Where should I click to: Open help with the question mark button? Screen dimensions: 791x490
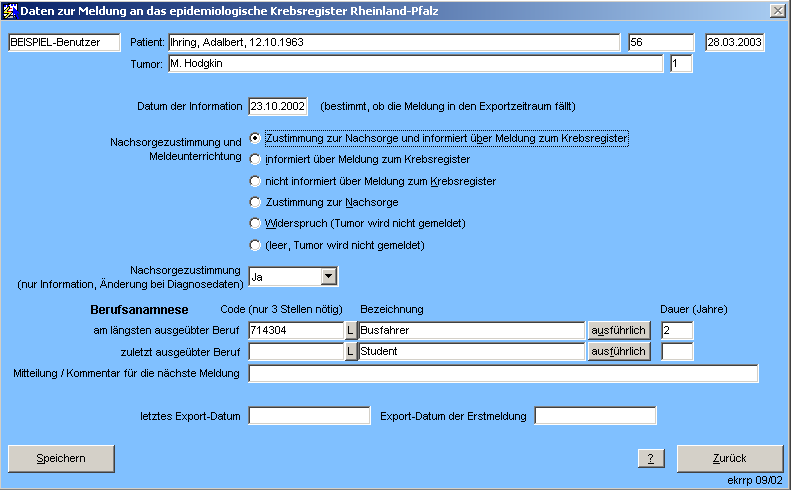[x=651, y=458]
